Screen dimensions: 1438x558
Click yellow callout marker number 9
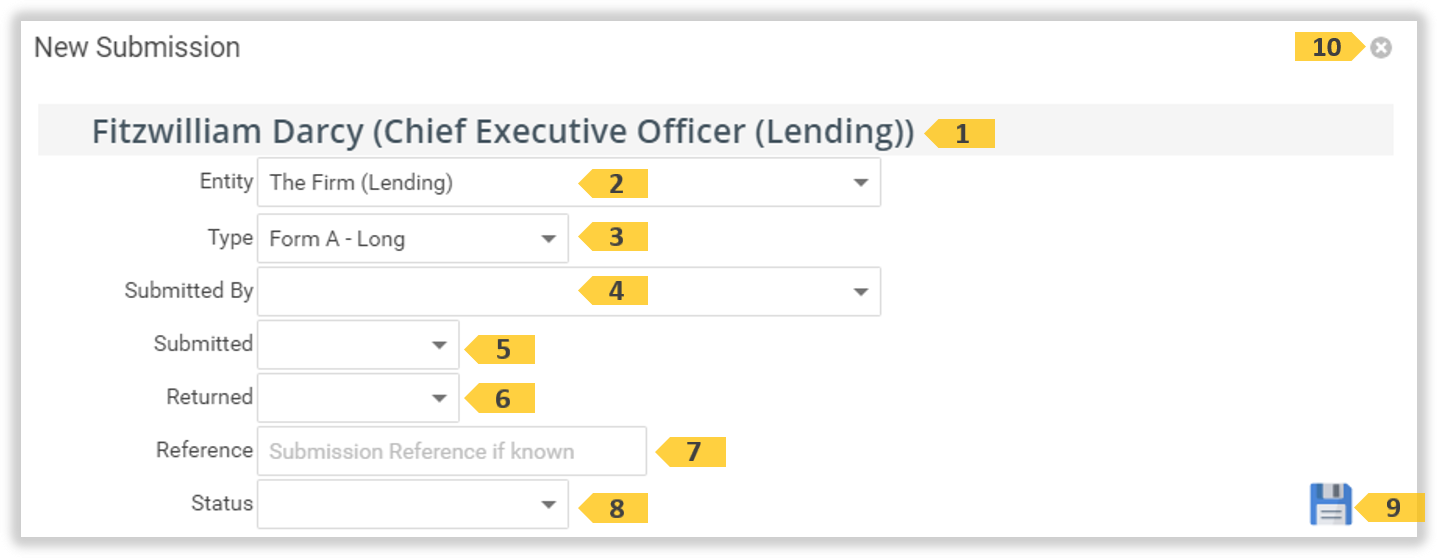tap(1392, 507)
